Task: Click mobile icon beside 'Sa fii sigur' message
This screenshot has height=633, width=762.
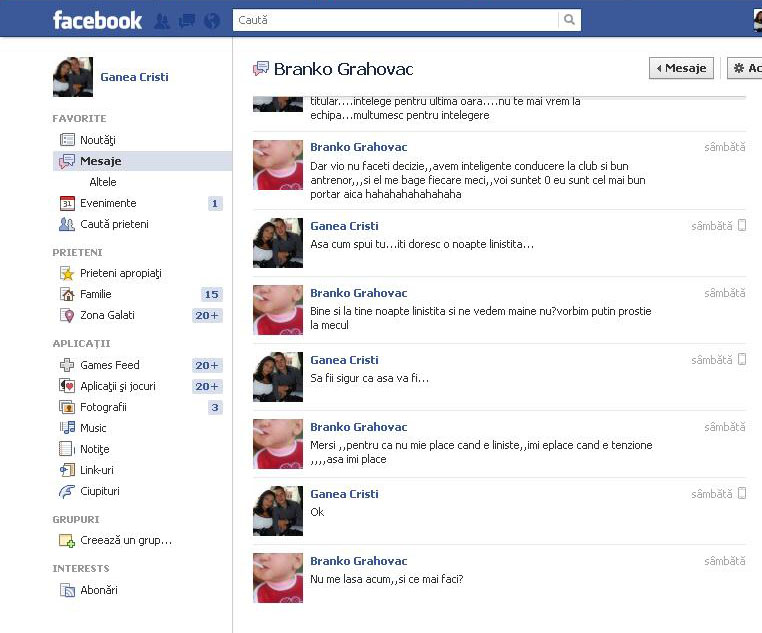Action: (x=742, y=359)
